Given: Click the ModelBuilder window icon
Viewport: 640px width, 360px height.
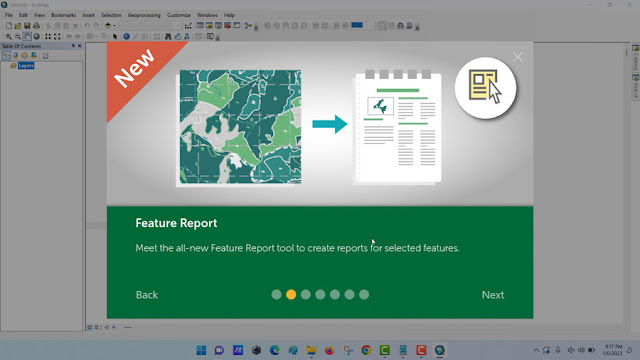Looking at the screenshot, I should click(x=248, y=26).
